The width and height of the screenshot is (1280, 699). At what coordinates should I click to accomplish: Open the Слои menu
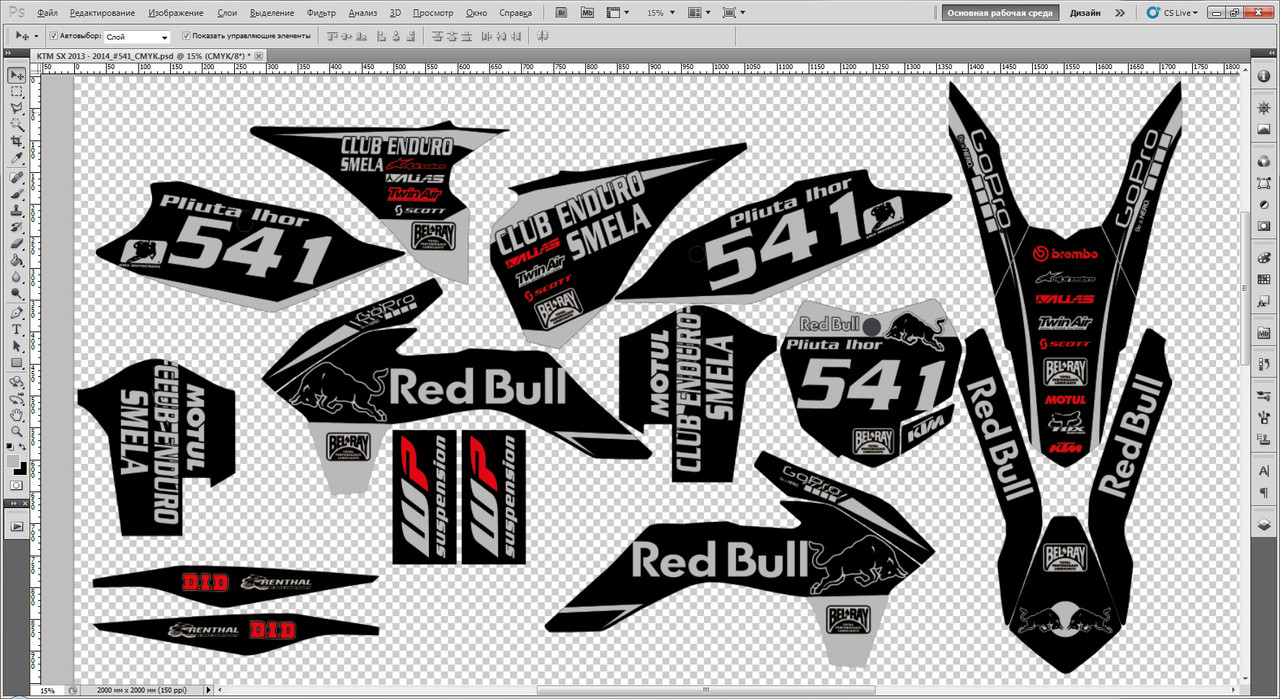pyautogui.click(x=227, y=13)
